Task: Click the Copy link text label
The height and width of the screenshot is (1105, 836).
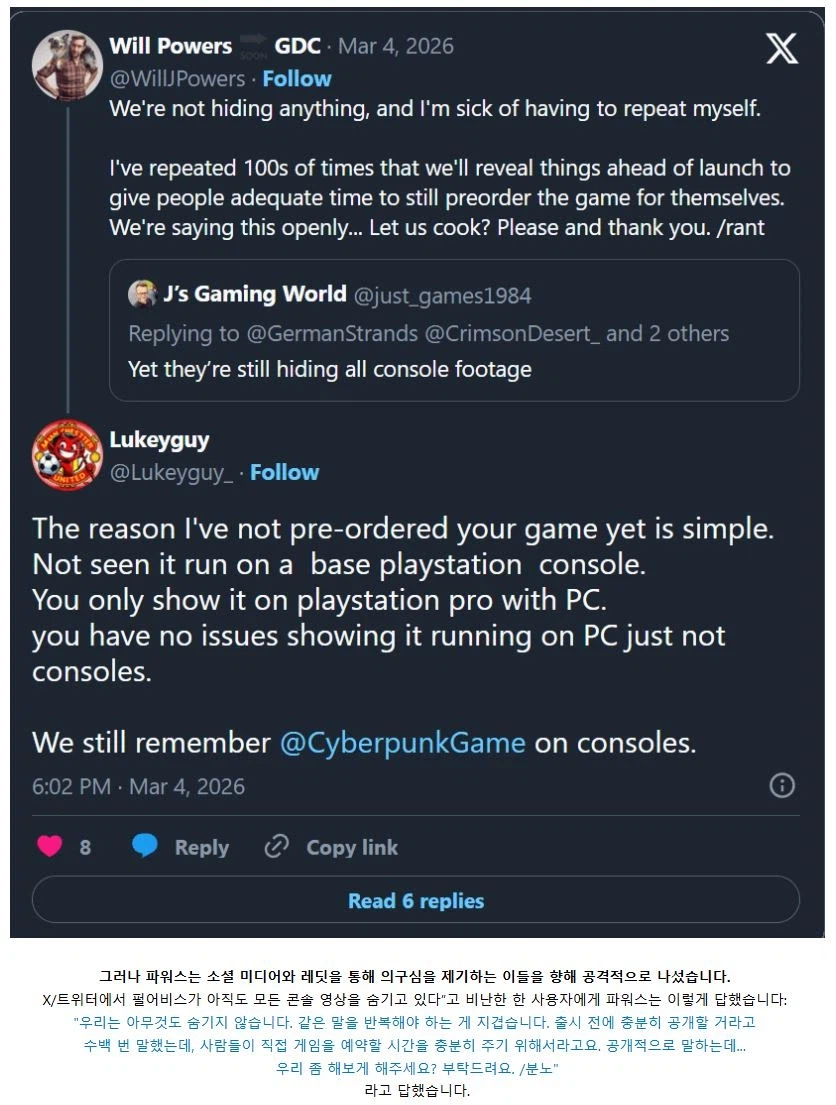Action: click(352, 847)
